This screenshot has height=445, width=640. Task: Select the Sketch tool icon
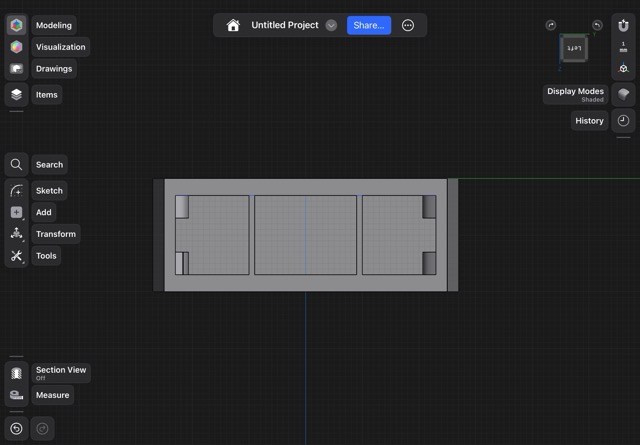point(16,191)
